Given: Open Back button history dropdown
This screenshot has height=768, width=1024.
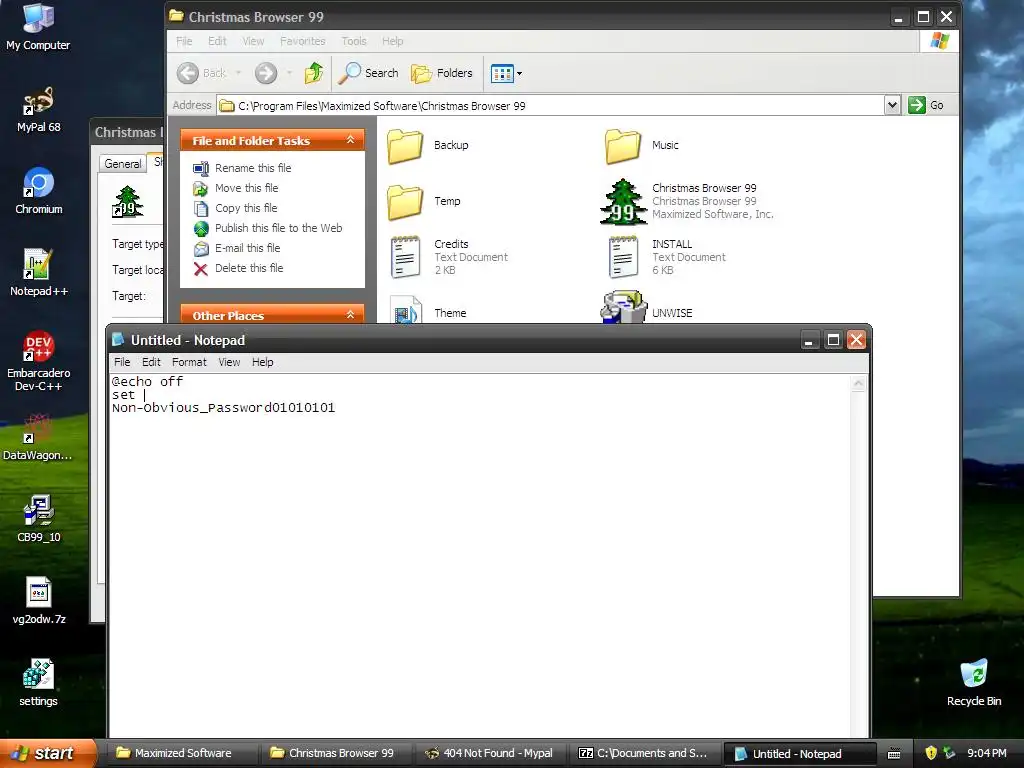Looking at the screenshot, I should point(238,73).
